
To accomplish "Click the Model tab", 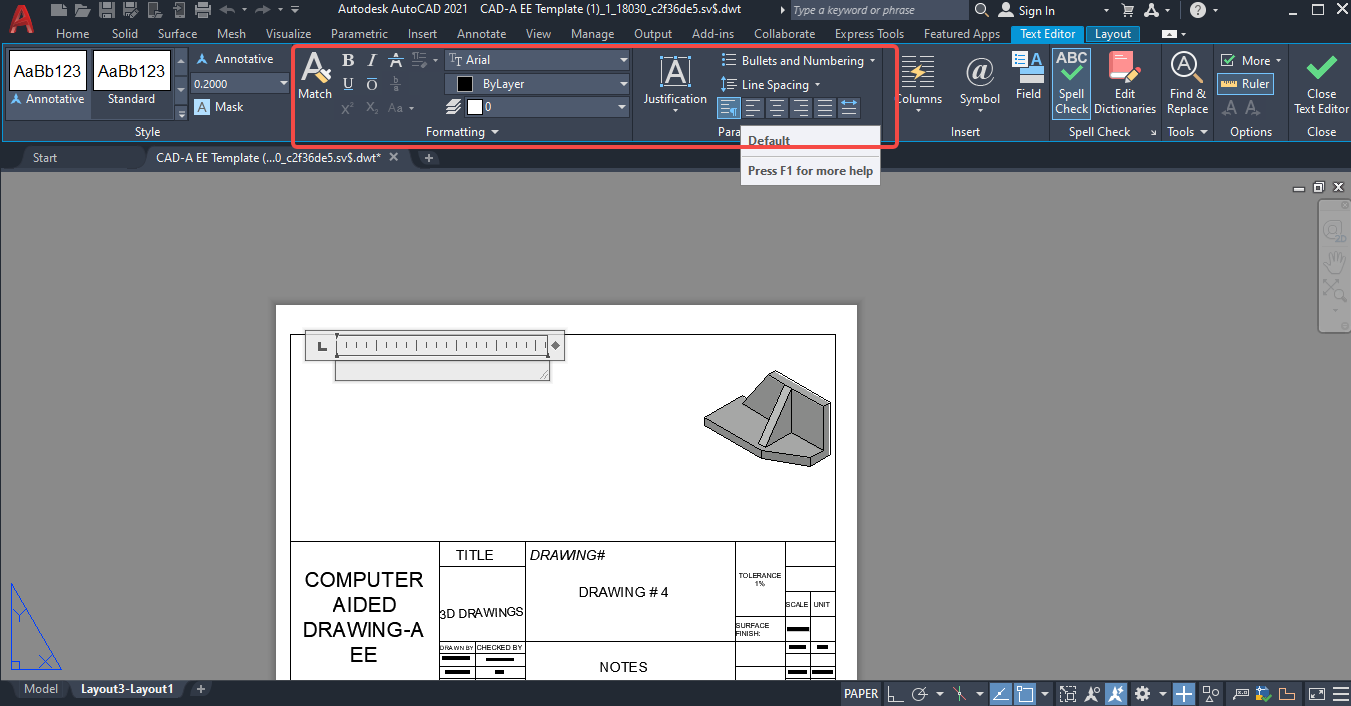I will (x=41, y=689).
